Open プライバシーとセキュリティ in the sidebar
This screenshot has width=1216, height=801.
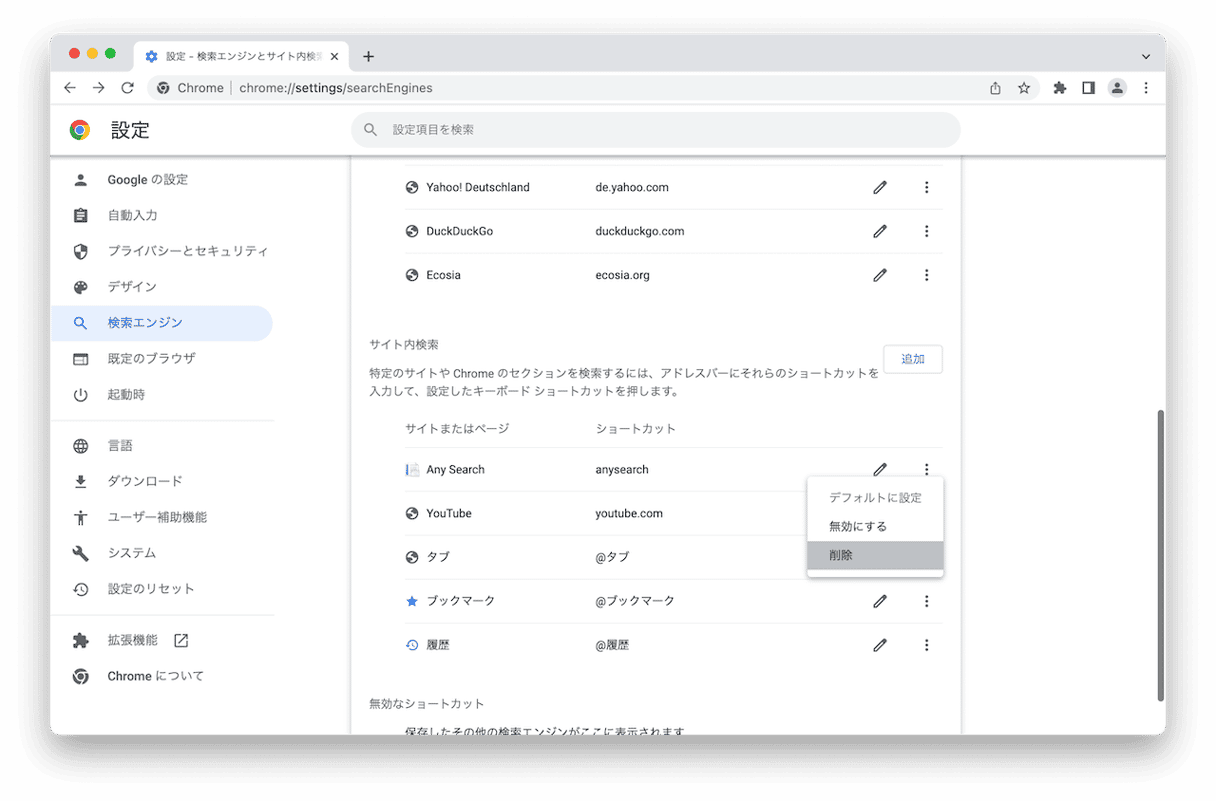[186, 251]
